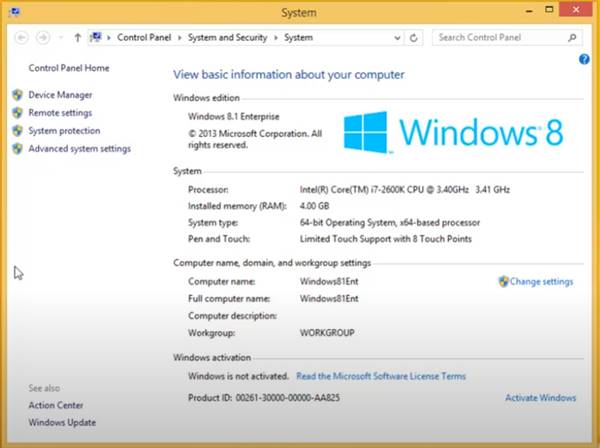The width and height of the screenshot is (600, 448).
Task: Open Windows Update under See also
Action: click(x=62, y=423)
